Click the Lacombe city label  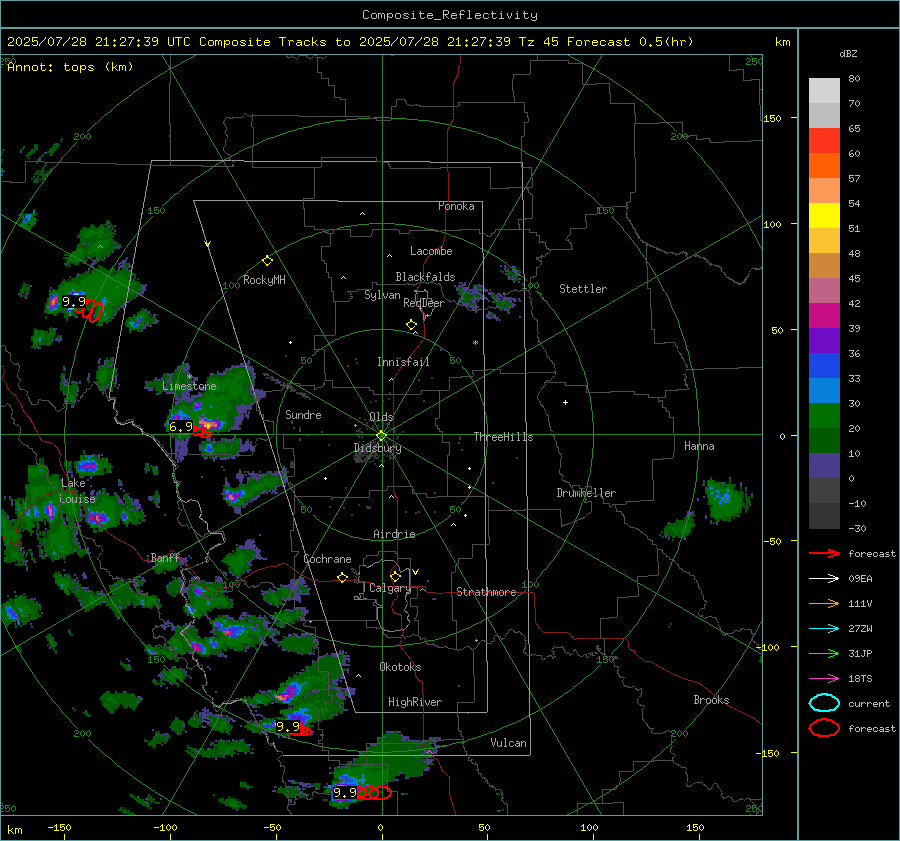point(431,251)
